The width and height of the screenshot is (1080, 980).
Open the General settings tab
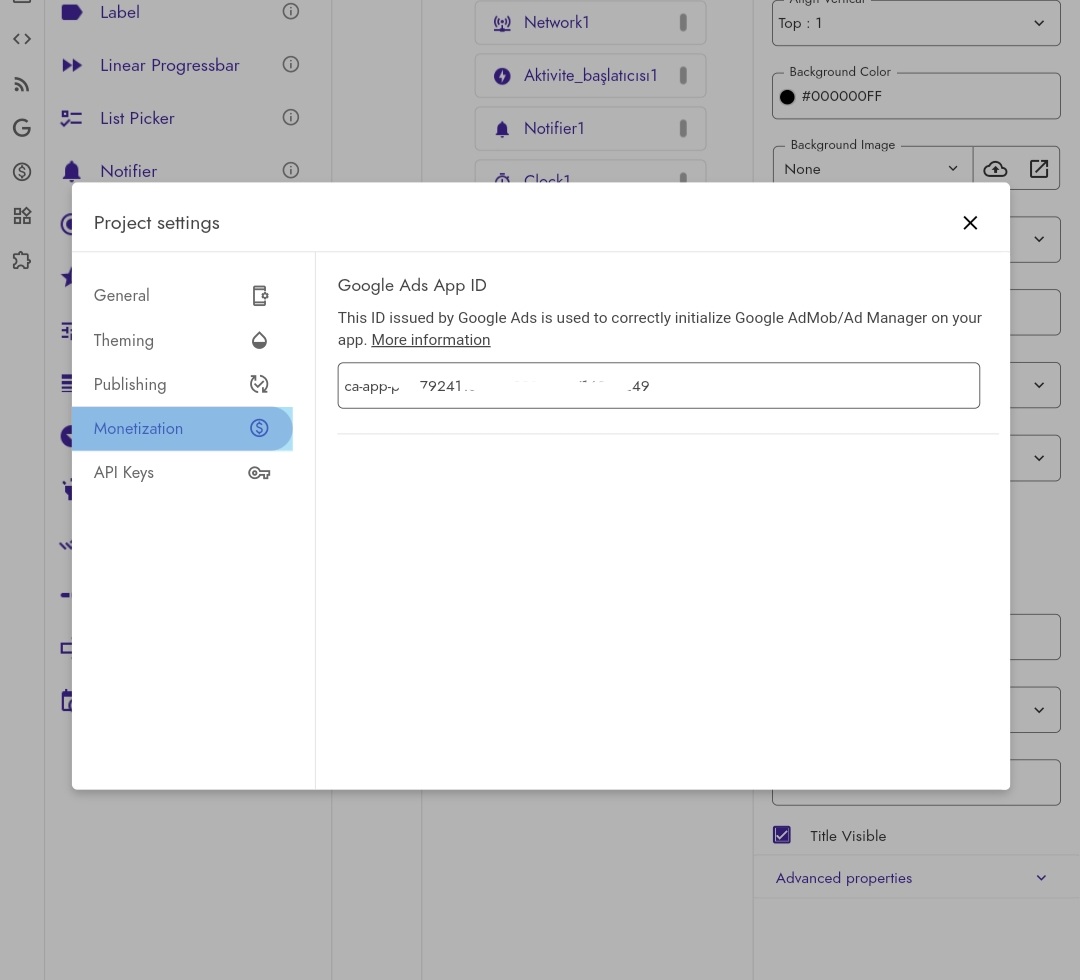coord(182,295)
